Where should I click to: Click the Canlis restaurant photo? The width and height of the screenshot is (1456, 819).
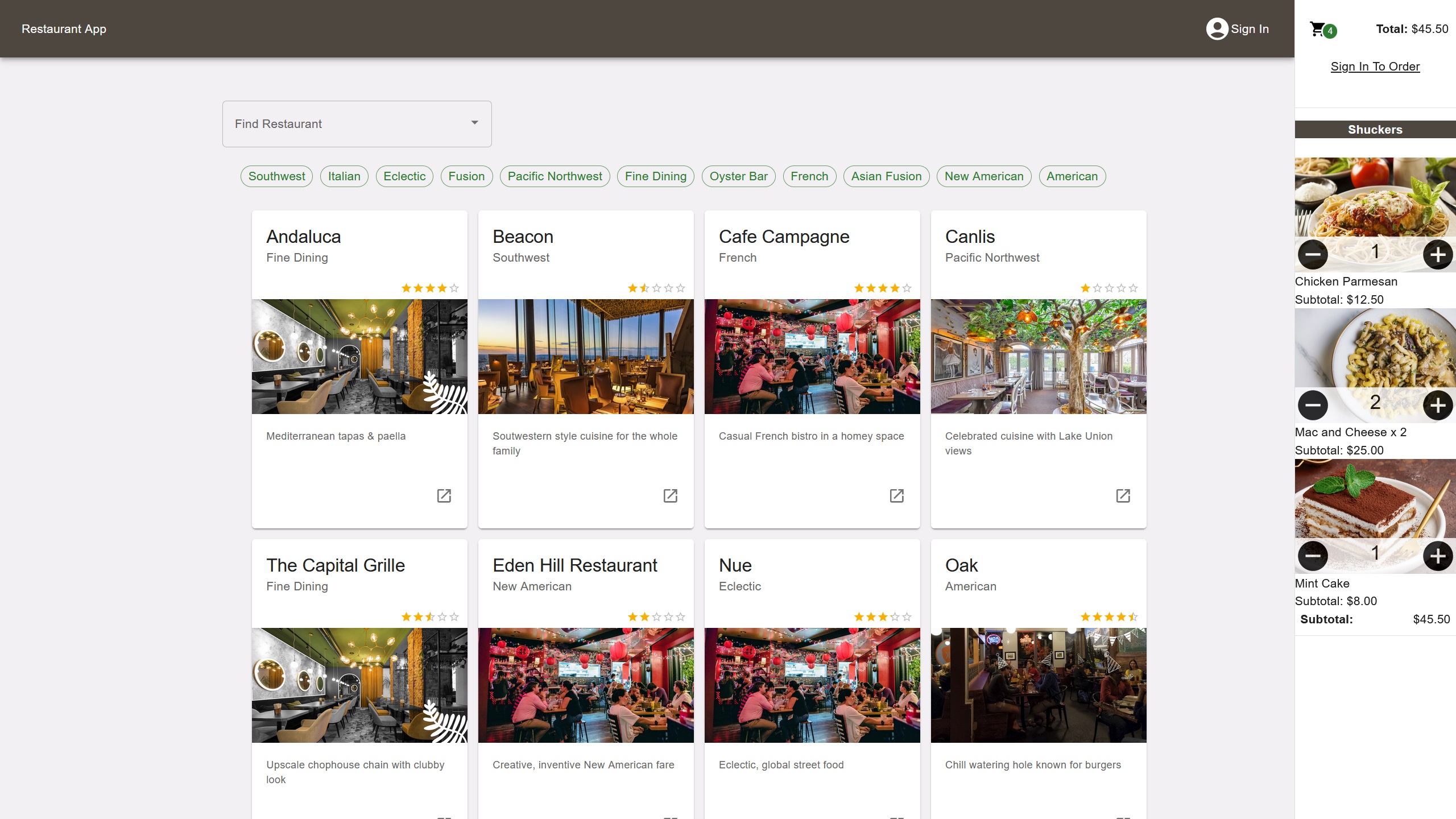coord(1038,357)
